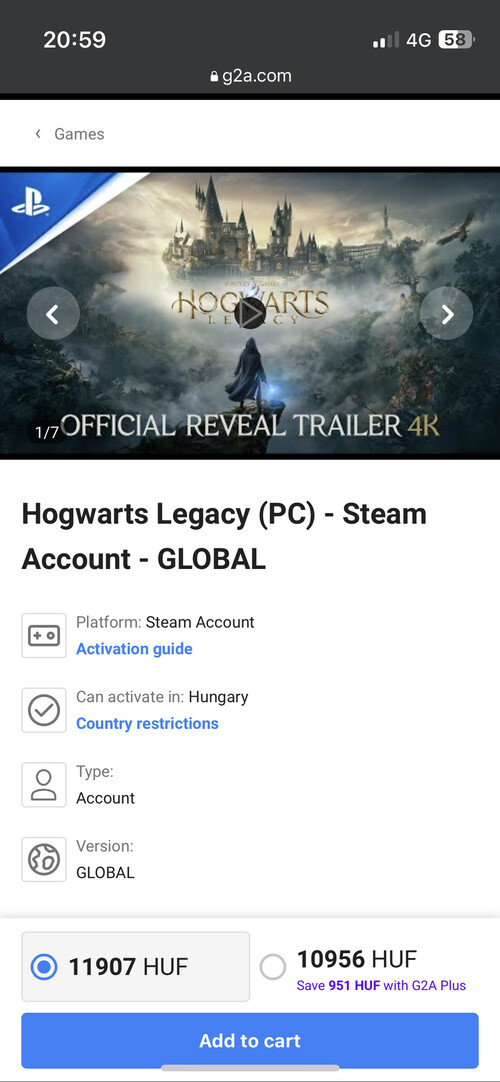
Task: Select the 11907 HUF price option
Action: point(136,966)
